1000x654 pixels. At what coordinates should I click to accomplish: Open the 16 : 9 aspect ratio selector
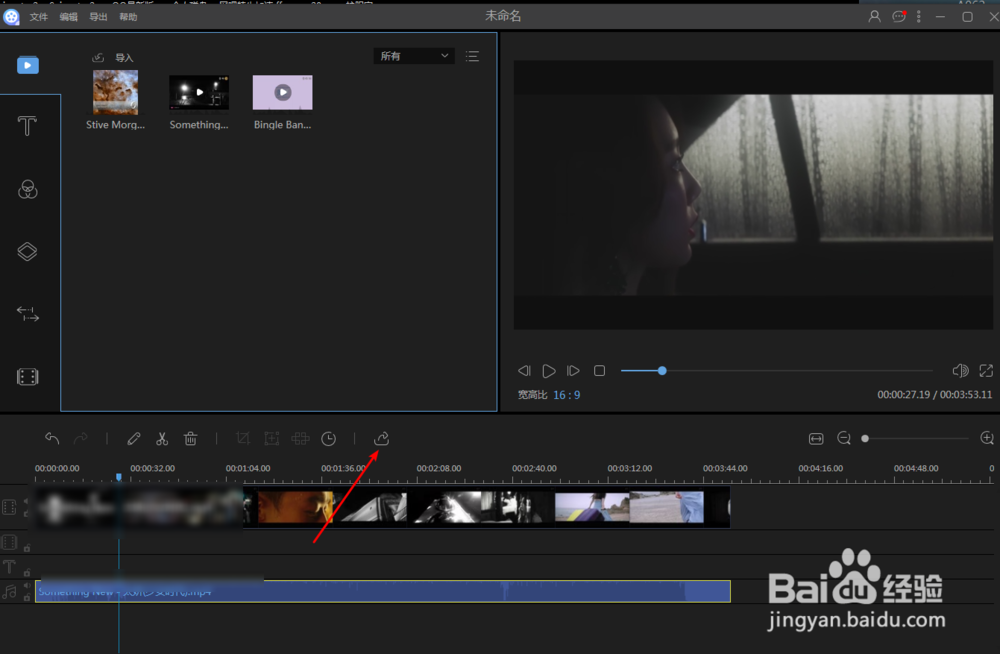(566, 395)
